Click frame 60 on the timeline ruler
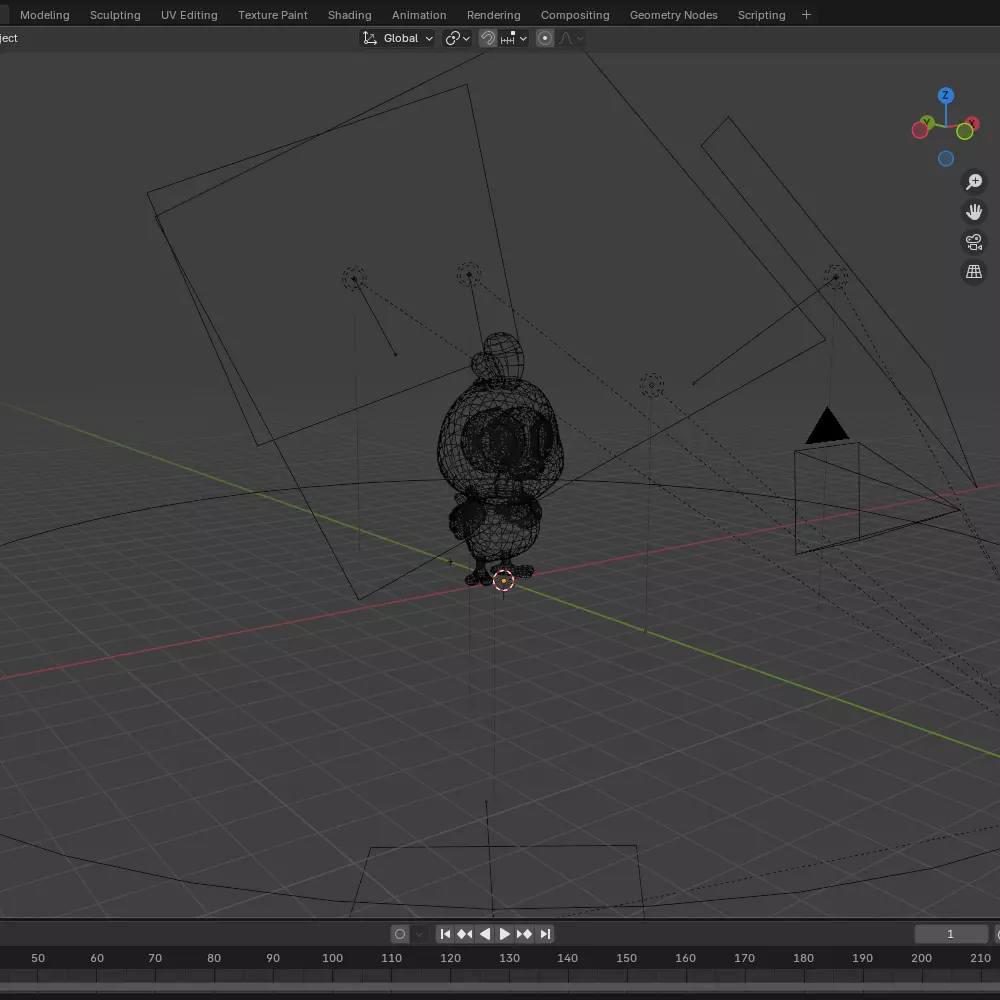Screen dimensions: 1000x1000 point(97,958)
